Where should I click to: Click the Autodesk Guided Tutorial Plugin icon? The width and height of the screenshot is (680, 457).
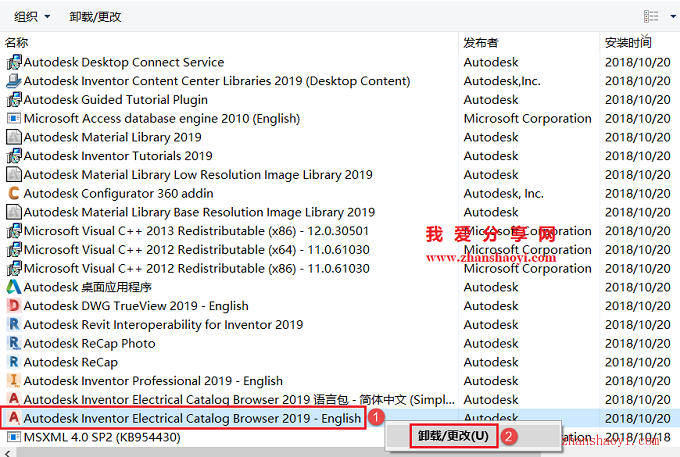[x=14, y=100]
